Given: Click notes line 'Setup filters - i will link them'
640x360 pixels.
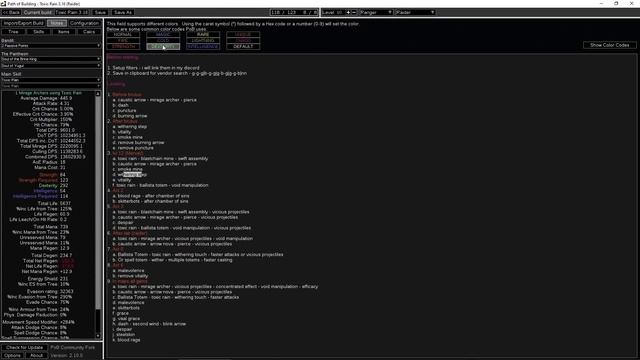Looking at the screenshot, I should 153,68.
